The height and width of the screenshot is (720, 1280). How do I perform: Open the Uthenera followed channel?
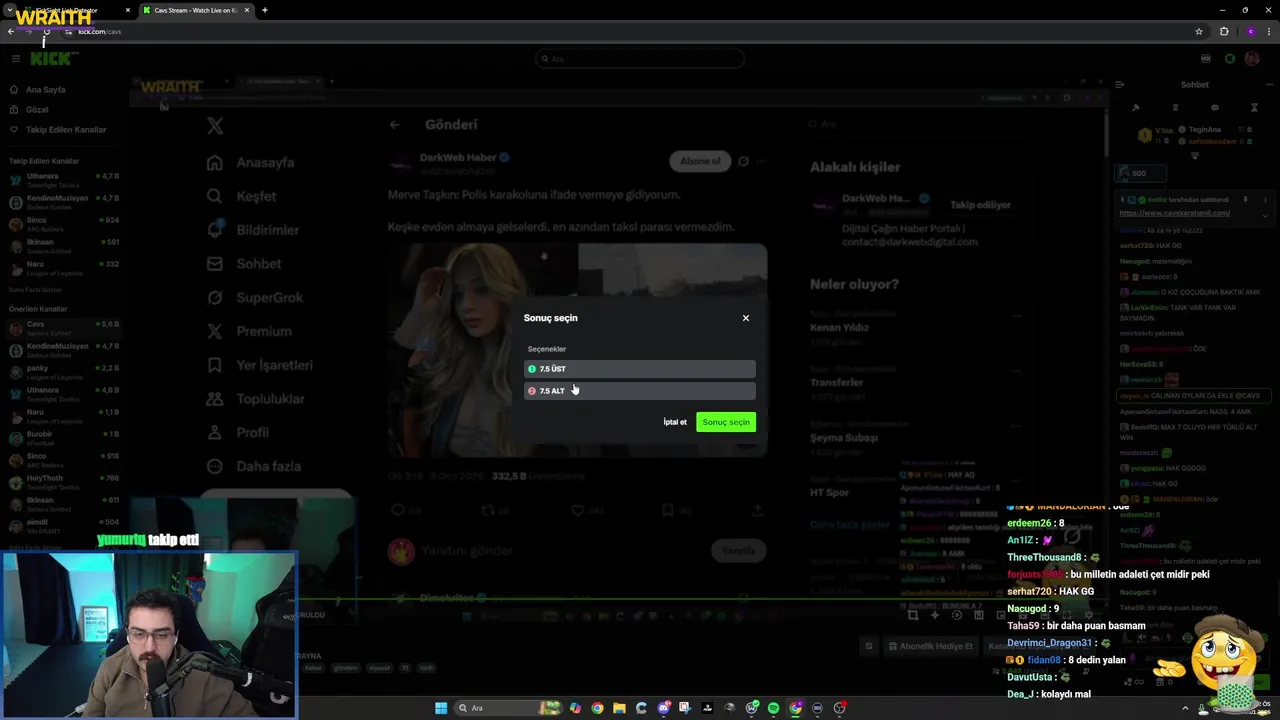point(63,180)
